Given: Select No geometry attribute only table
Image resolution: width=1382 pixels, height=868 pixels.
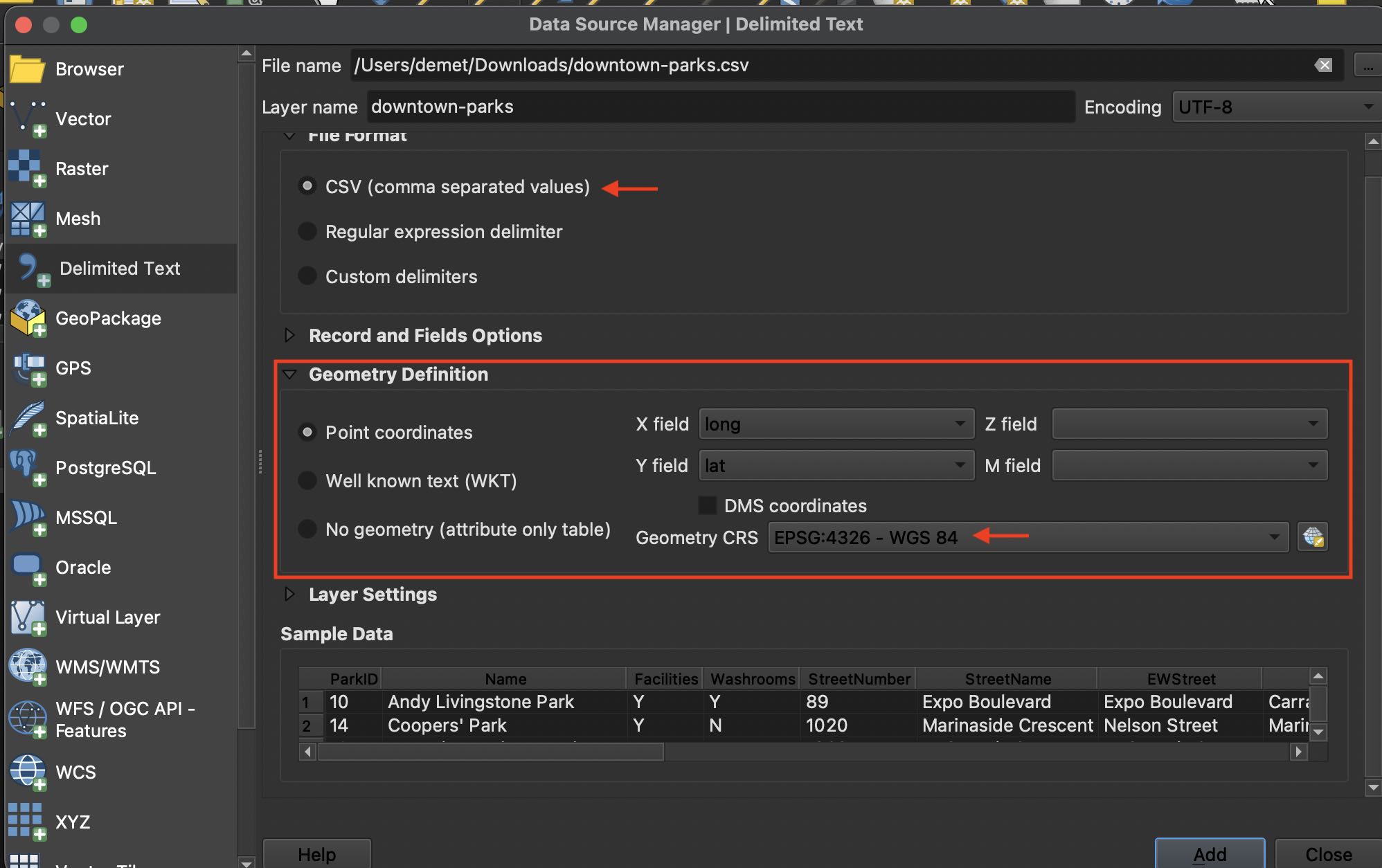Looking at the screenshot, I should [x=307, y=529].
